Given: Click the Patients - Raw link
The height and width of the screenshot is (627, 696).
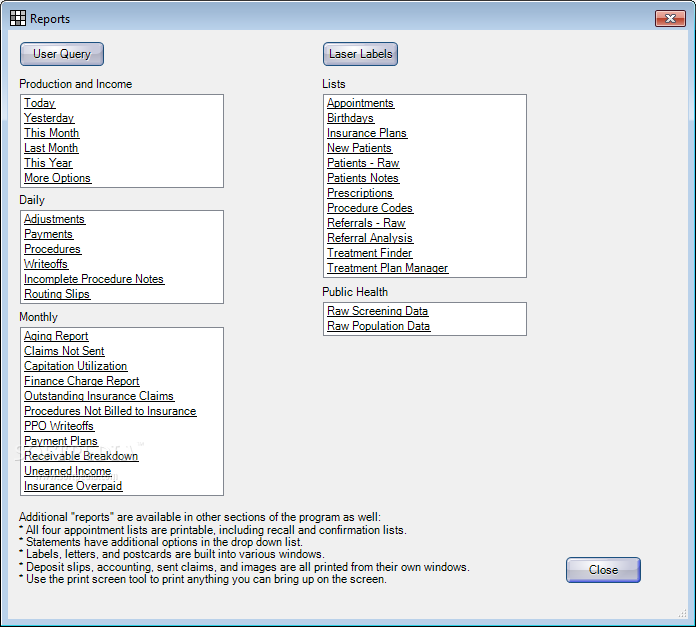Looking at the screenshot, I should (x=363, y=163).
